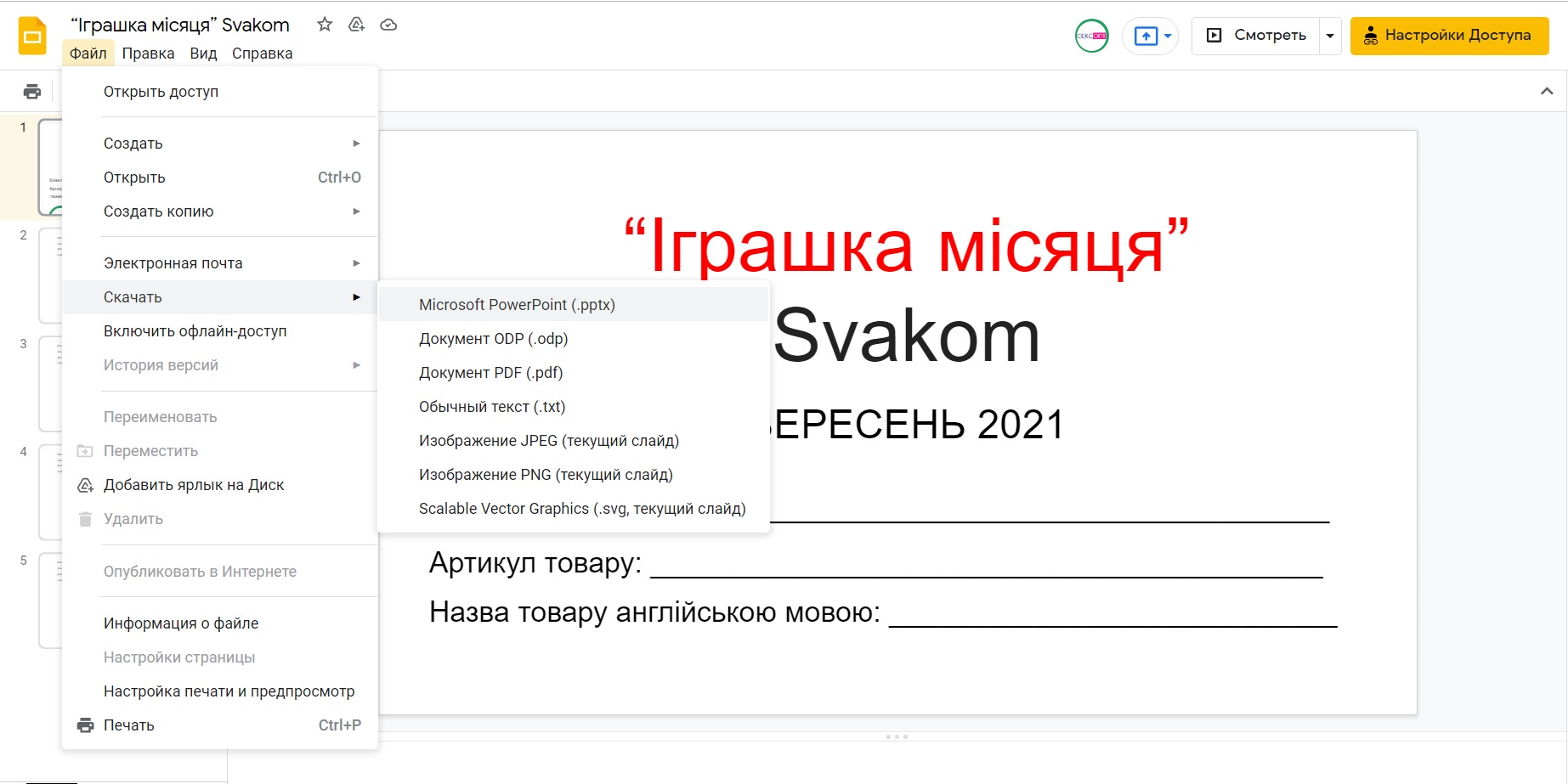The height and width of the screenshot is (784, 1568).
Task: Download as Документ PDF (.pdf)
Action: coord(490,373)
